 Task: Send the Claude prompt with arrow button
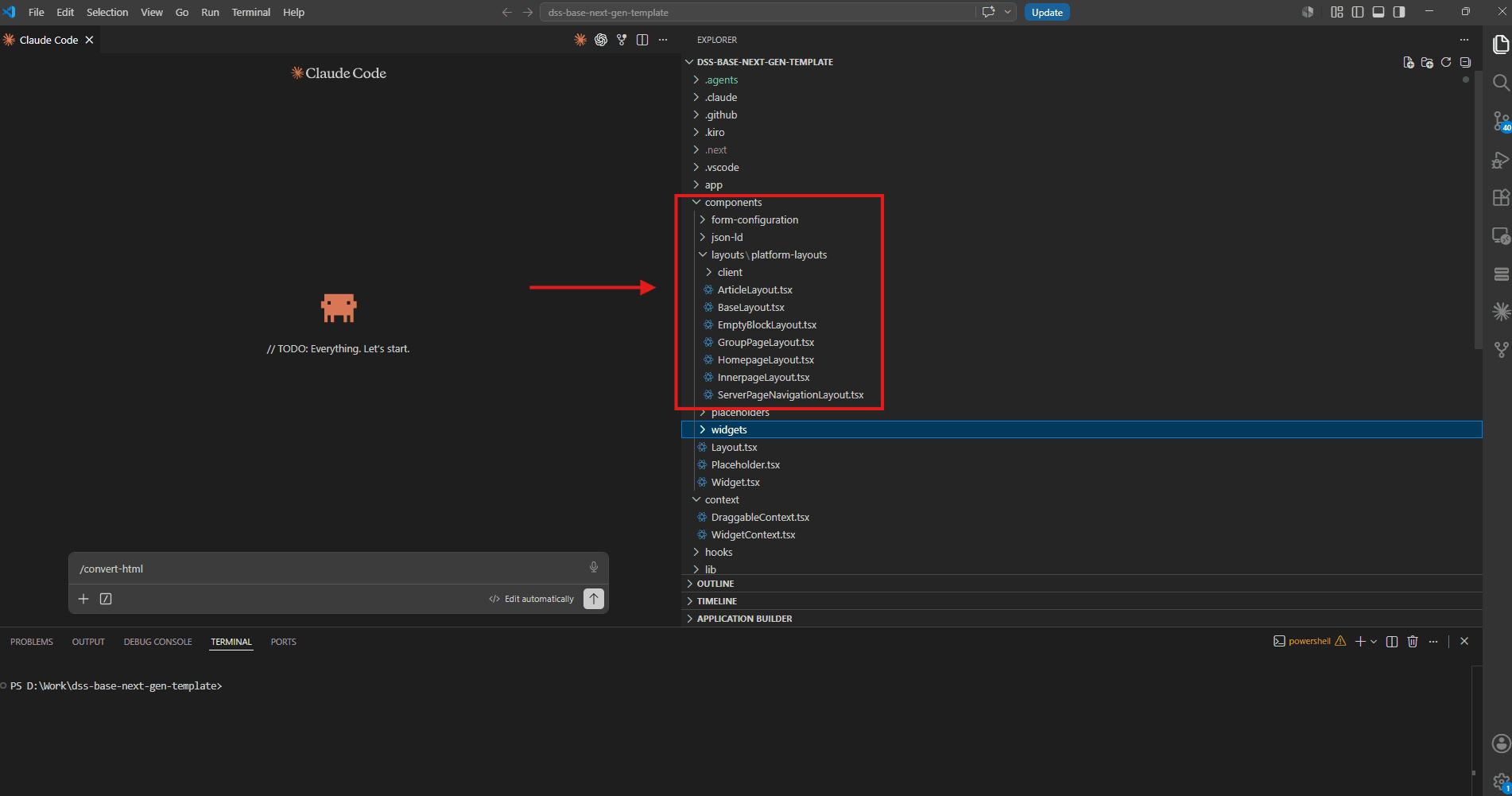(594, 599)
